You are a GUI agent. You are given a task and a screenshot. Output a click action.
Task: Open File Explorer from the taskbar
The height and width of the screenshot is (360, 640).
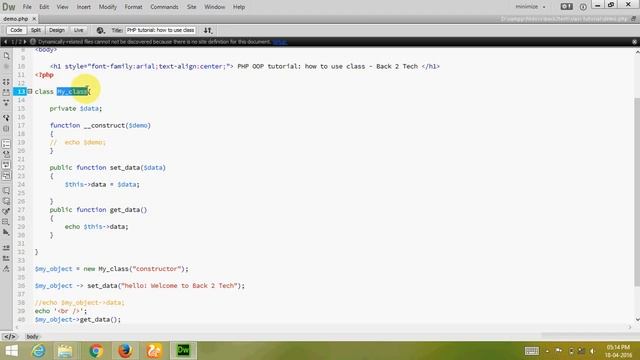65,351
